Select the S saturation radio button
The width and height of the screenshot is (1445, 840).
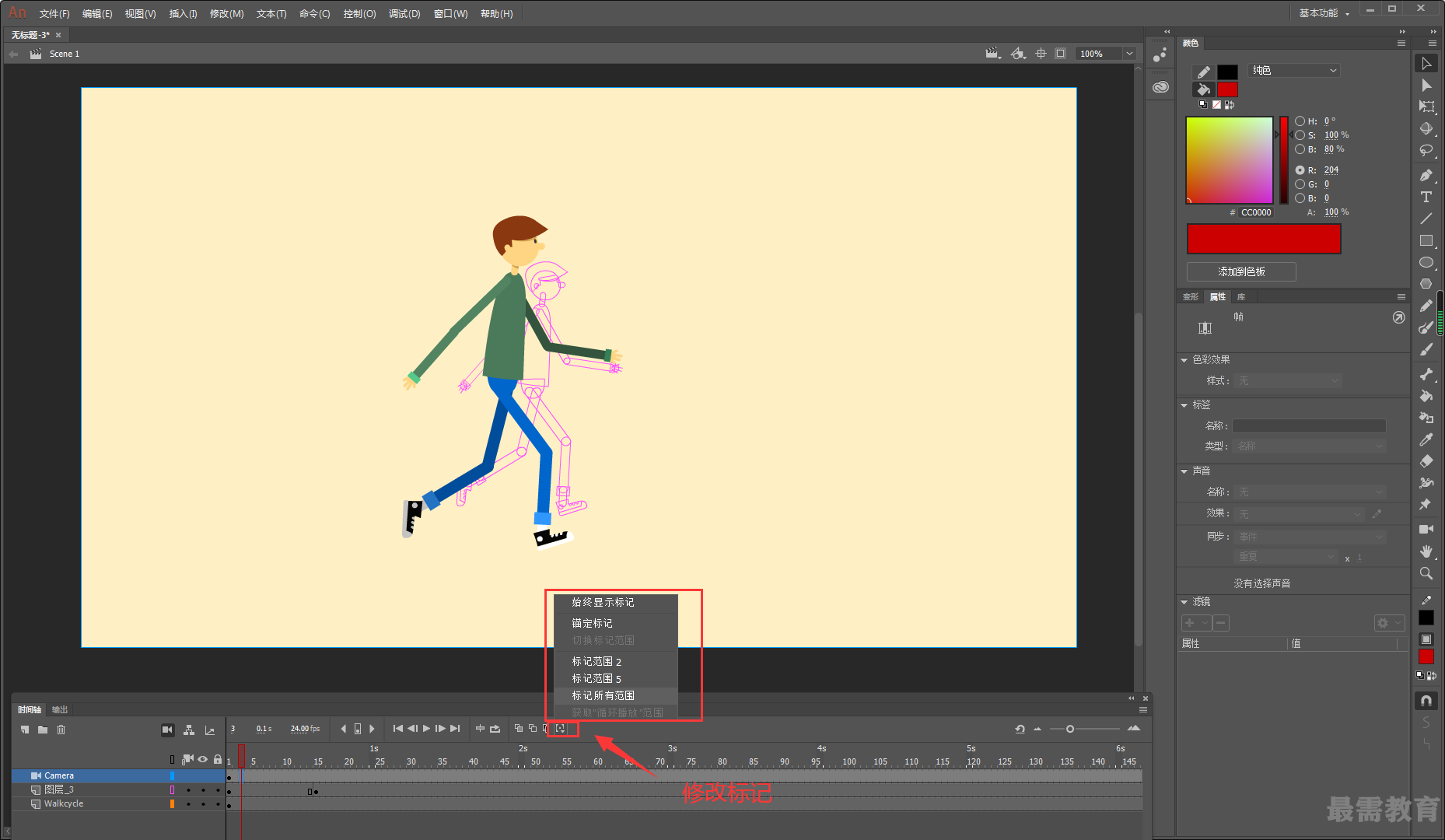click(1300, 135)
